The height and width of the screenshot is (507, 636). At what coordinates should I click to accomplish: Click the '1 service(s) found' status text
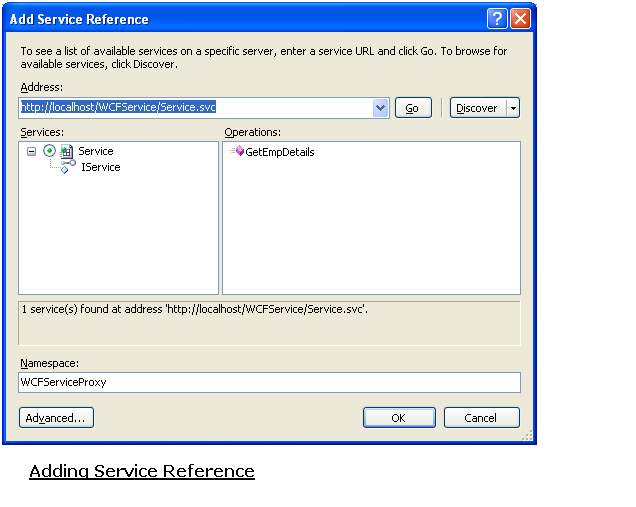point(195,309)
